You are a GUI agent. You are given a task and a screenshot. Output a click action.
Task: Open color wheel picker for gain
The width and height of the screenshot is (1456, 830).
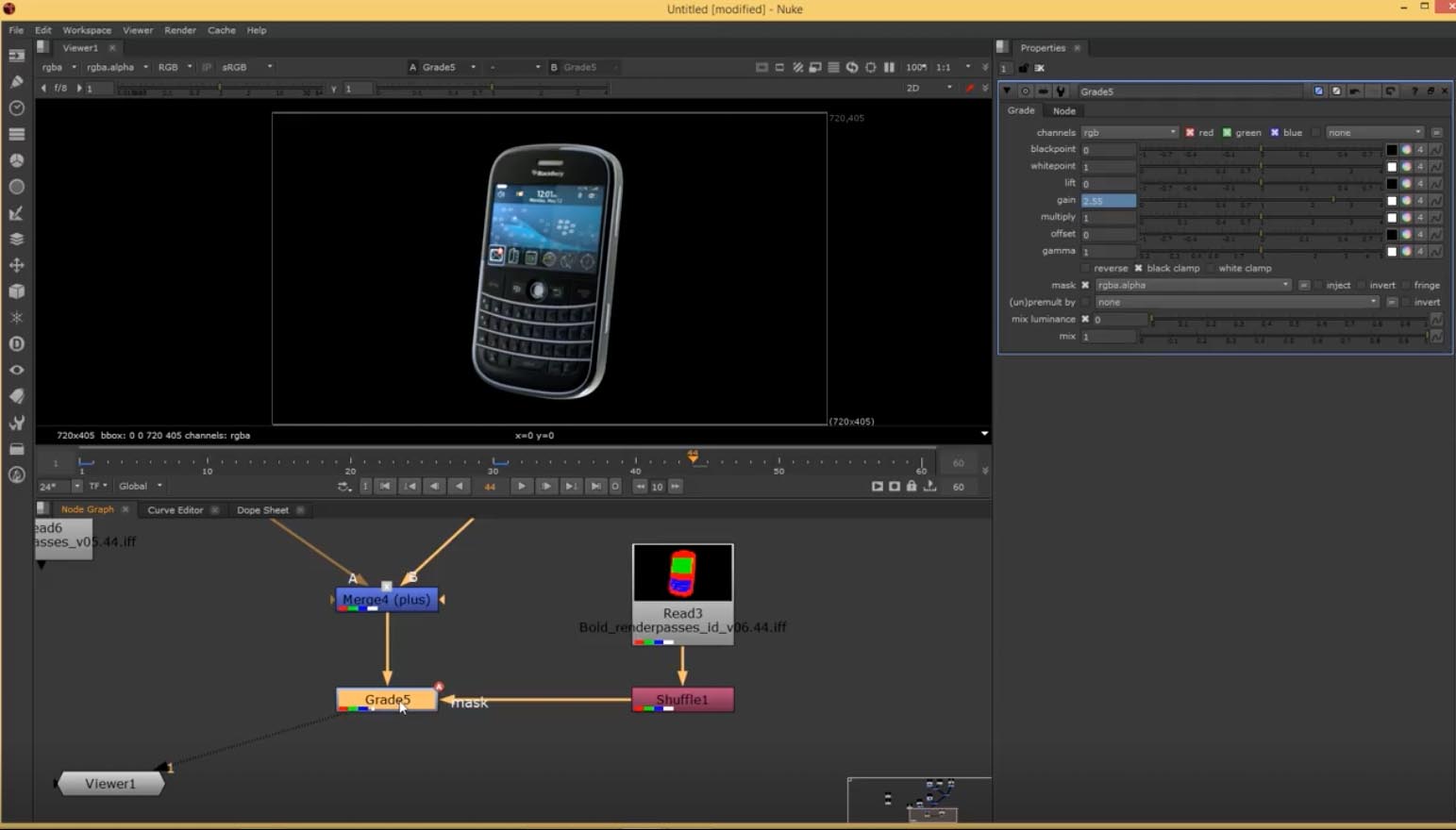(x=1406, y=201)
